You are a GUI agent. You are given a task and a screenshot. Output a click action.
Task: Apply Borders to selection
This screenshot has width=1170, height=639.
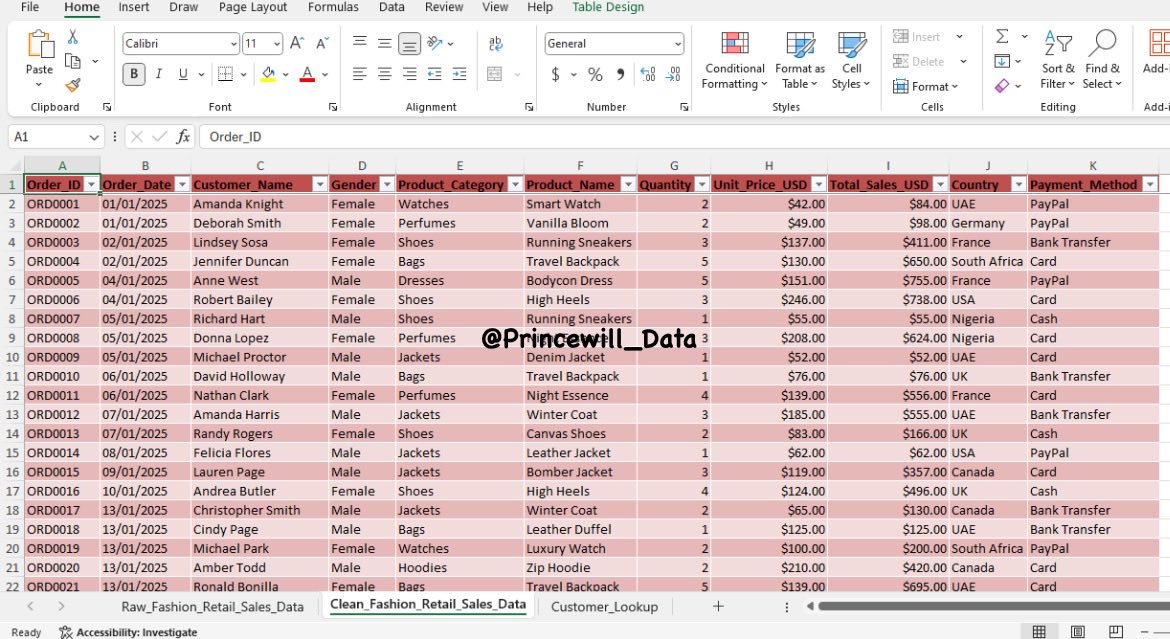pos(225,74)
